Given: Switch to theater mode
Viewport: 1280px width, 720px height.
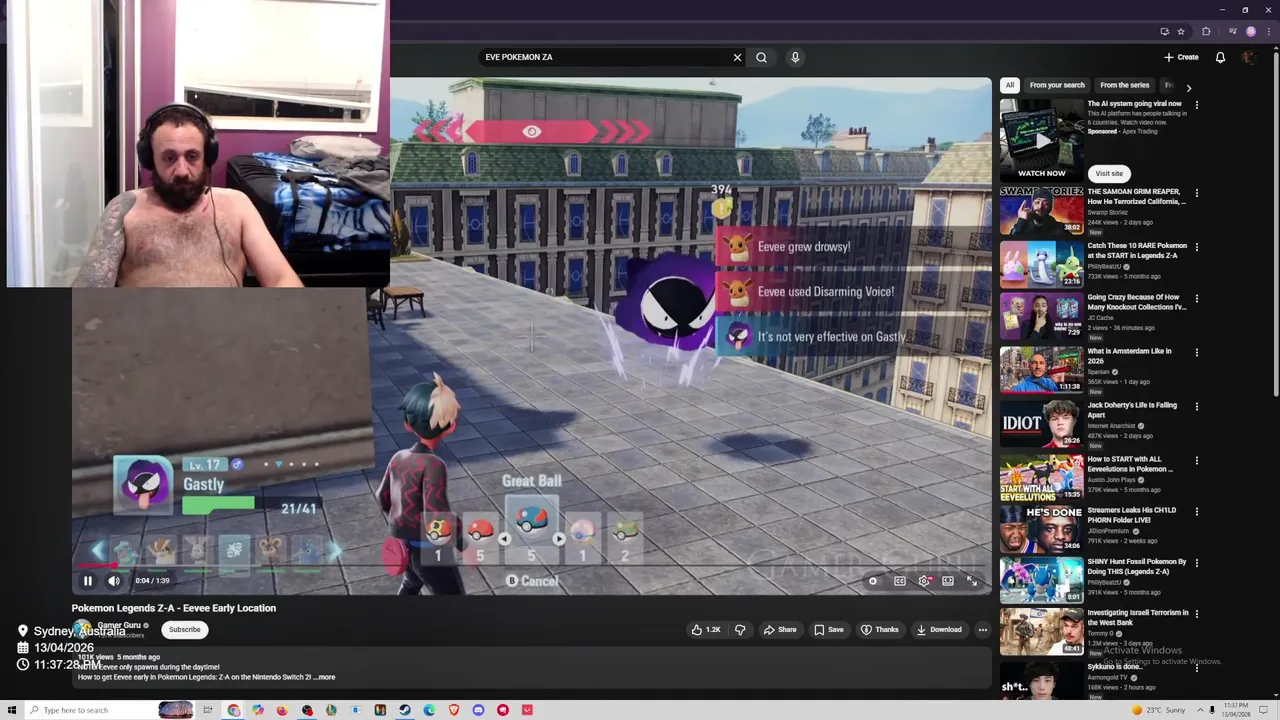Looking at the screenshot, I should coord(948,581).
